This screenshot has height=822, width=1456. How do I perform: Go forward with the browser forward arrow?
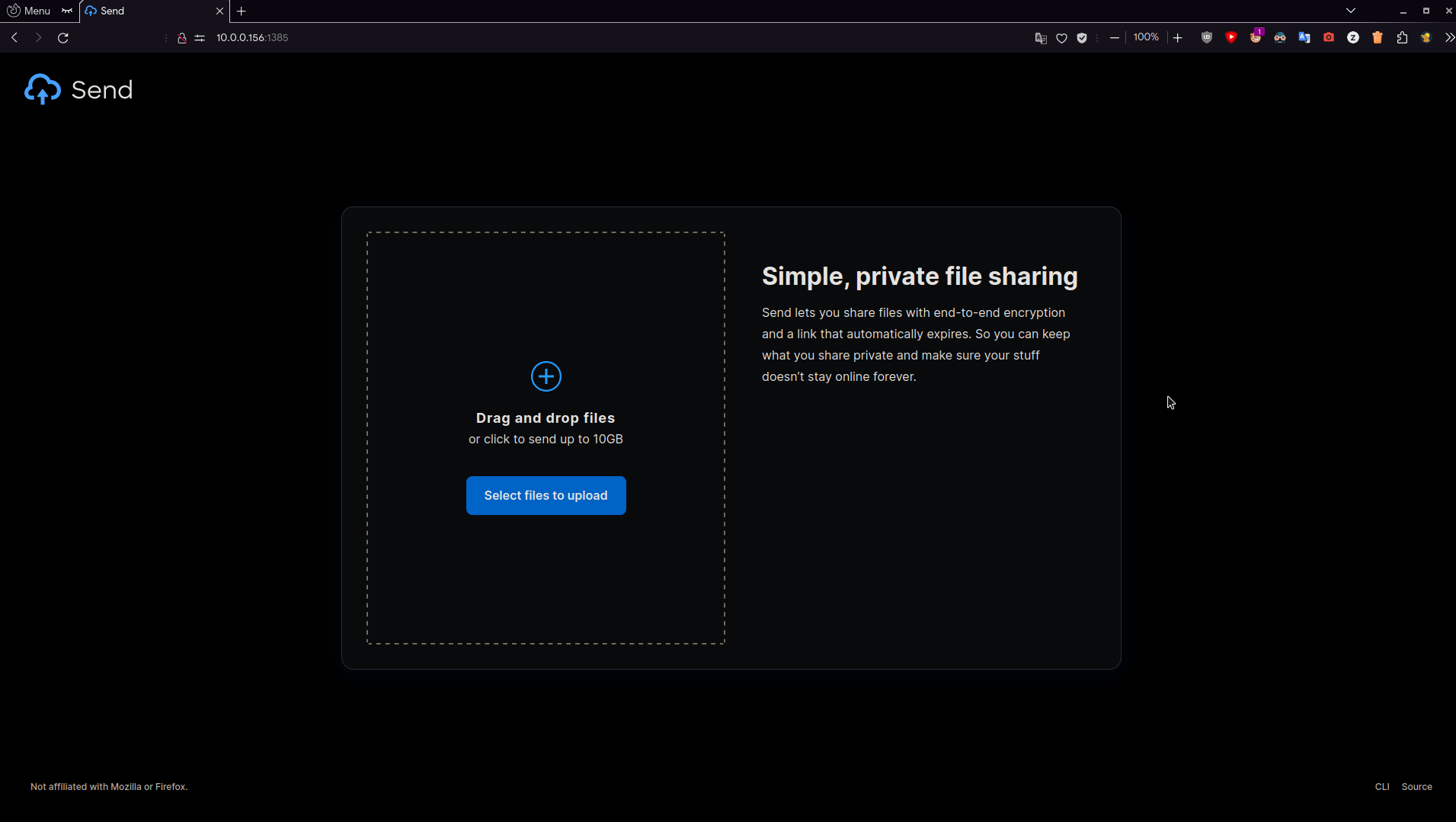click(x=38, y=37)
